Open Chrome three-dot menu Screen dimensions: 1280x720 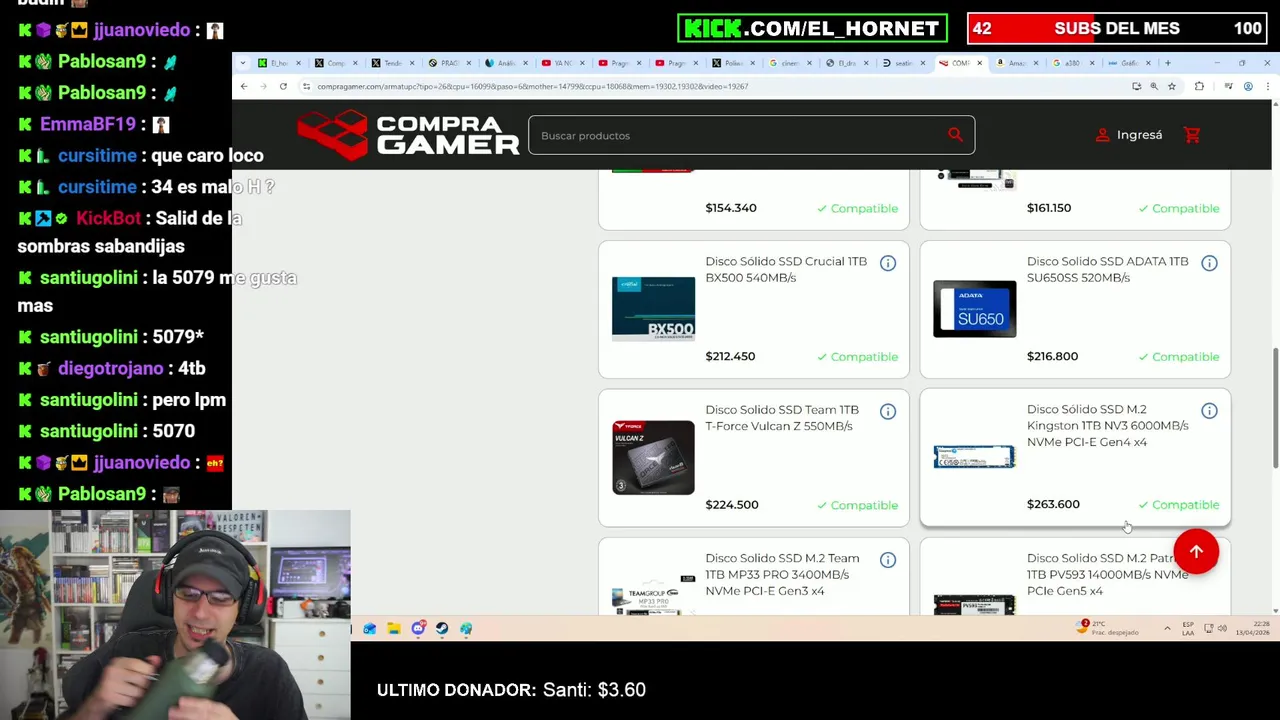click(1267, 86)
